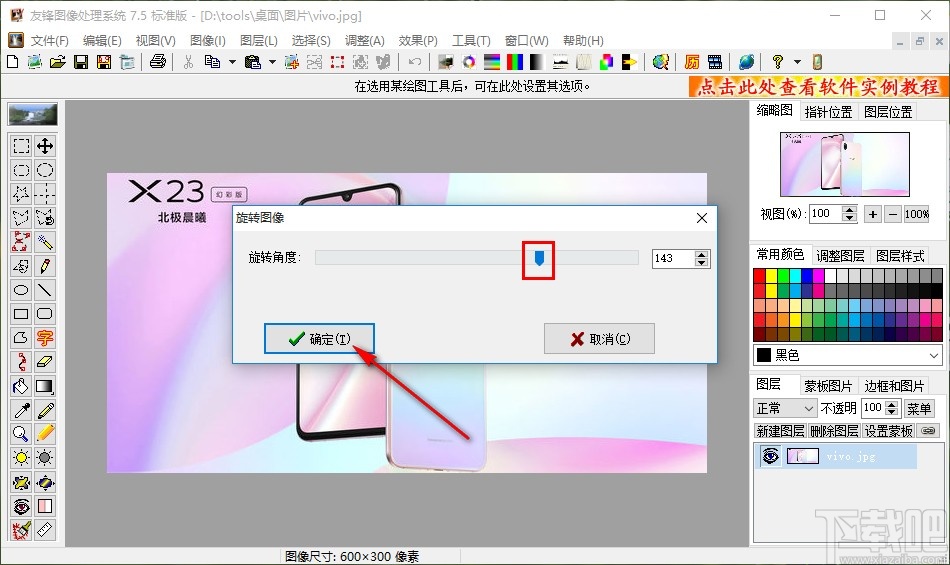Increase rotation angle with the up stepper

(702, 254)
